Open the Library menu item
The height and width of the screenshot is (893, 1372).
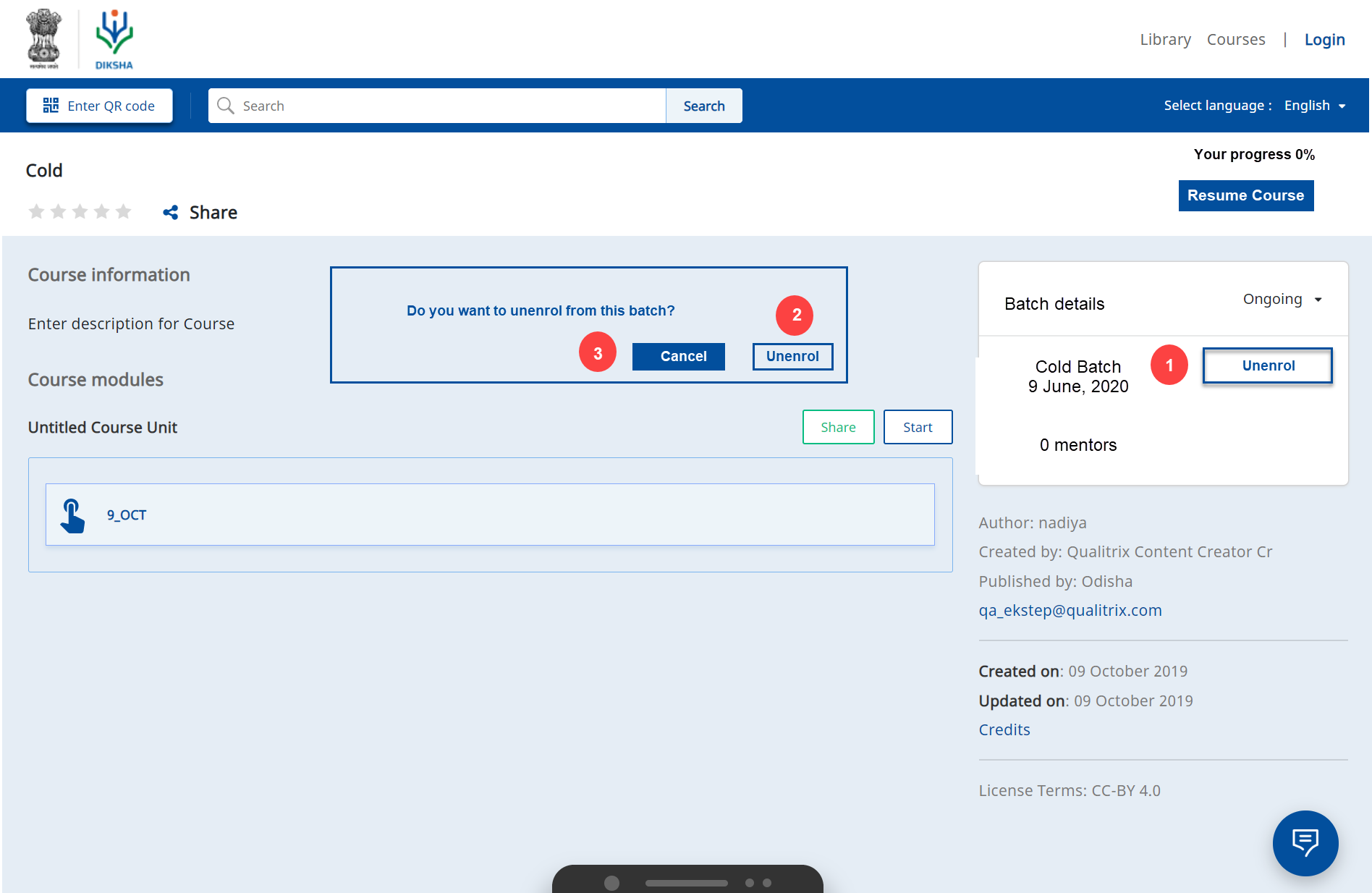pyautogui.click(x=1165, y=40)
